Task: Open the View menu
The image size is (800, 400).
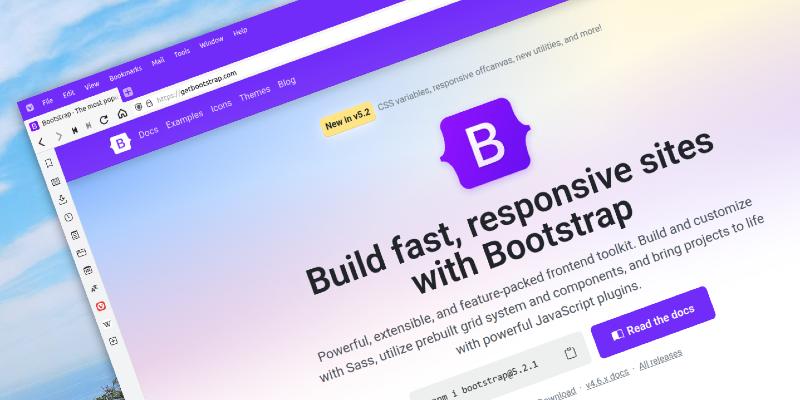Action: click(92, 85)
